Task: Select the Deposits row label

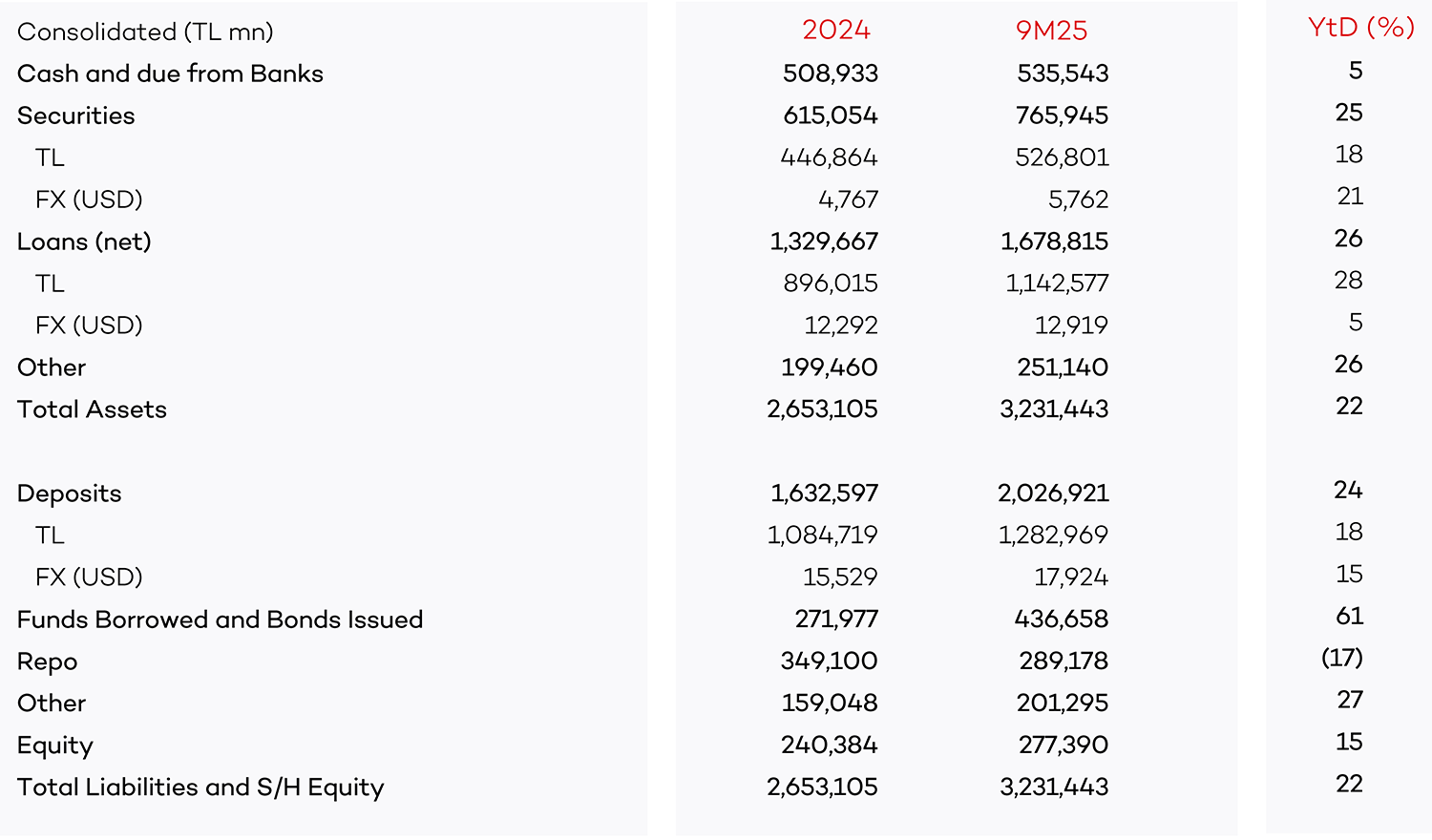Action: 70,493
